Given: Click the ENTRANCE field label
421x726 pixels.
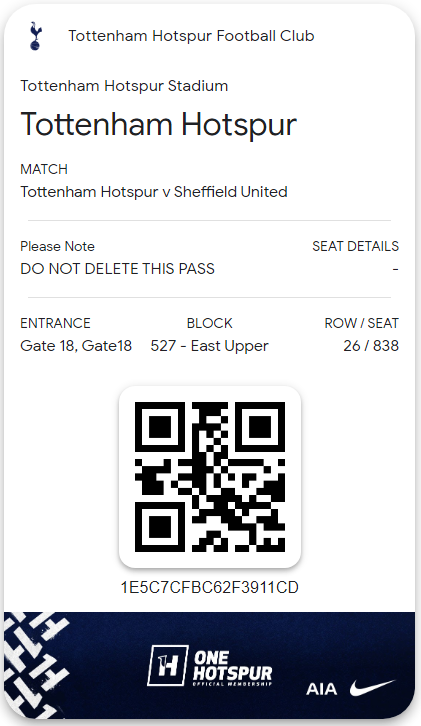Looking at the screenshot, I should coord(55,323).
